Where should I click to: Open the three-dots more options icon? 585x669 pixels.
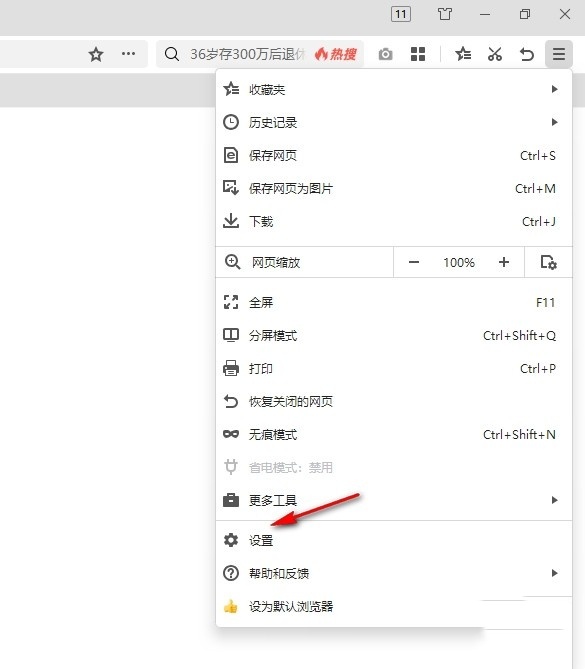[x=128, y=54]
